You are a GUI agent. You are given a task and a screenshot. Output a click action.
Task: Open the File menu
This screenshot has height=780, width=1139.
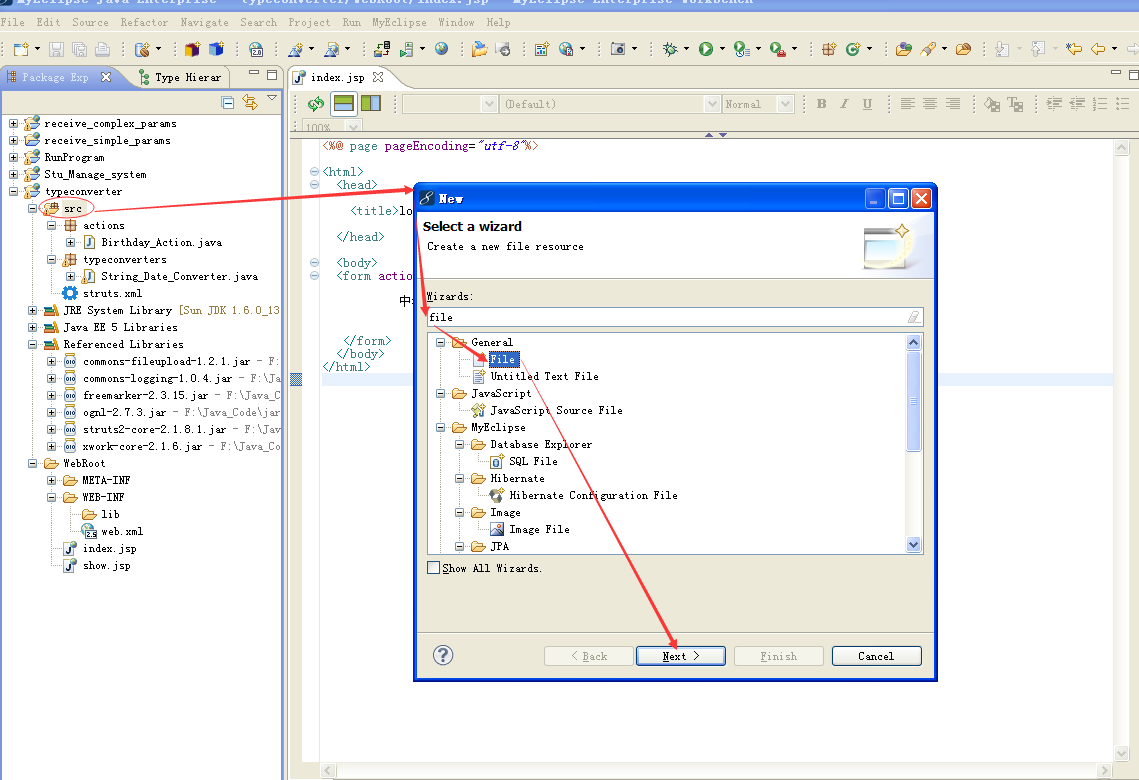[x=12, y=23]
